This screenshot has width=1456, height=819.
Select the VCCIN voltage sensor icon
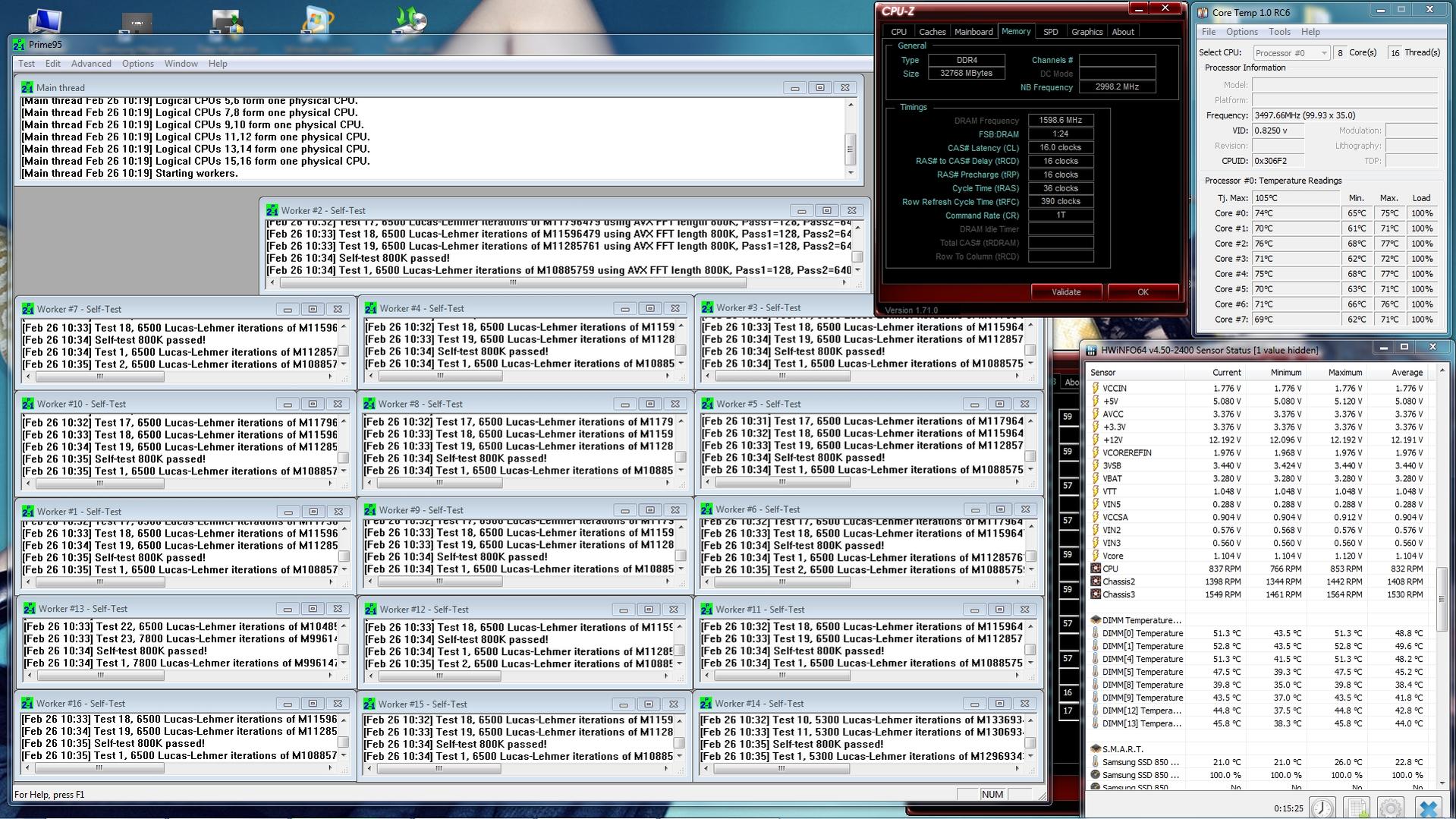tap(1095, 388)
